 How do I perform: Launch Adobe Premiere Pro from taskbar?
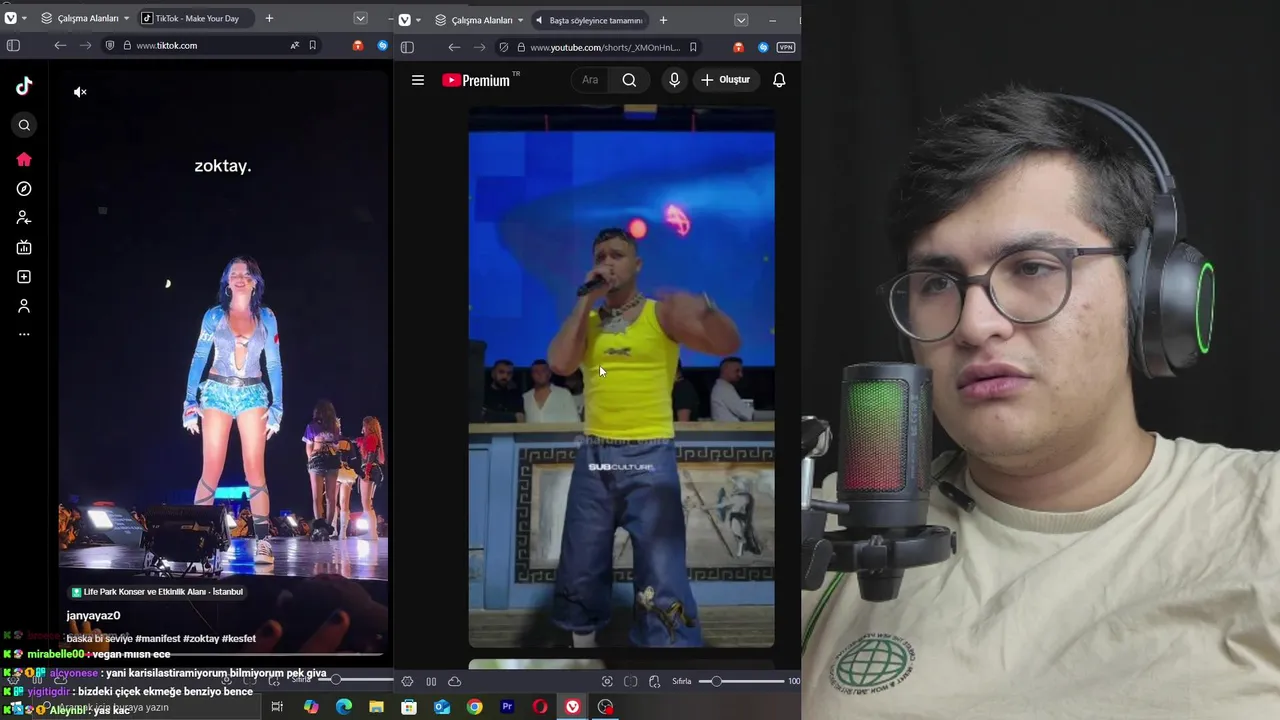pos(507,707)
